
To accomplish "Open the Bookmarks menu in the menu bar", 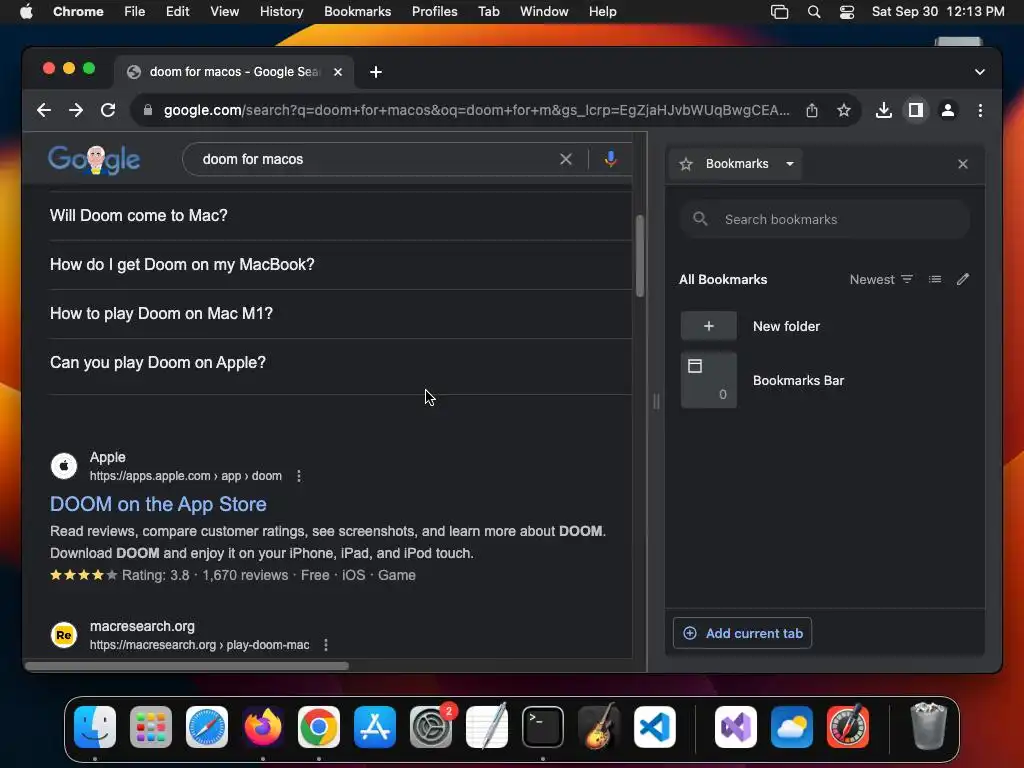I will click(357, 12).
